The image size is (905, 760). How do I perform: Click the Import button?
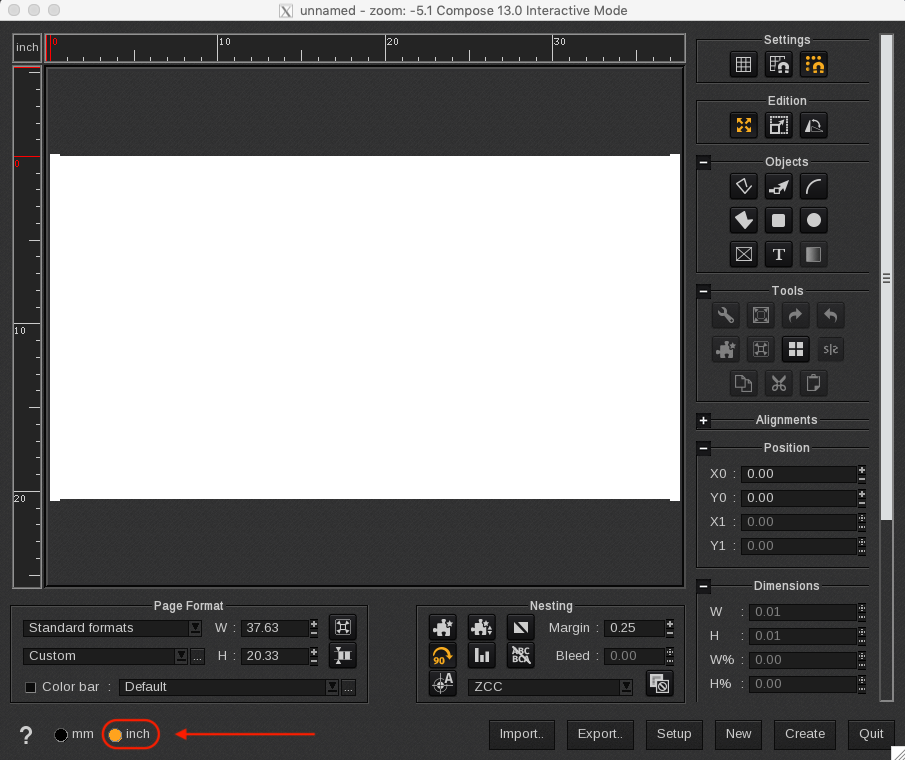[x=521, y=734]
